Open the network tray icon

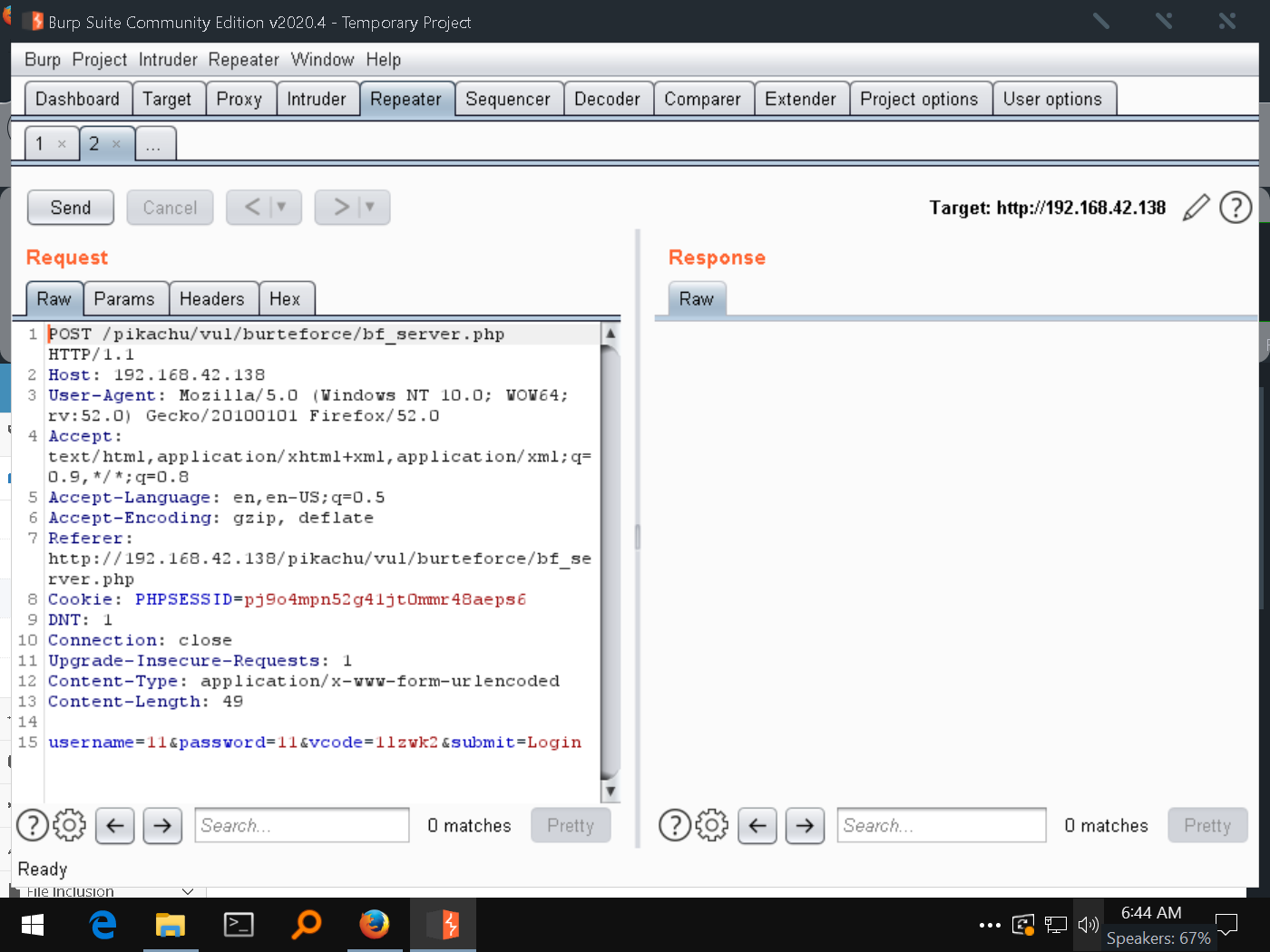pos(1055,925)
